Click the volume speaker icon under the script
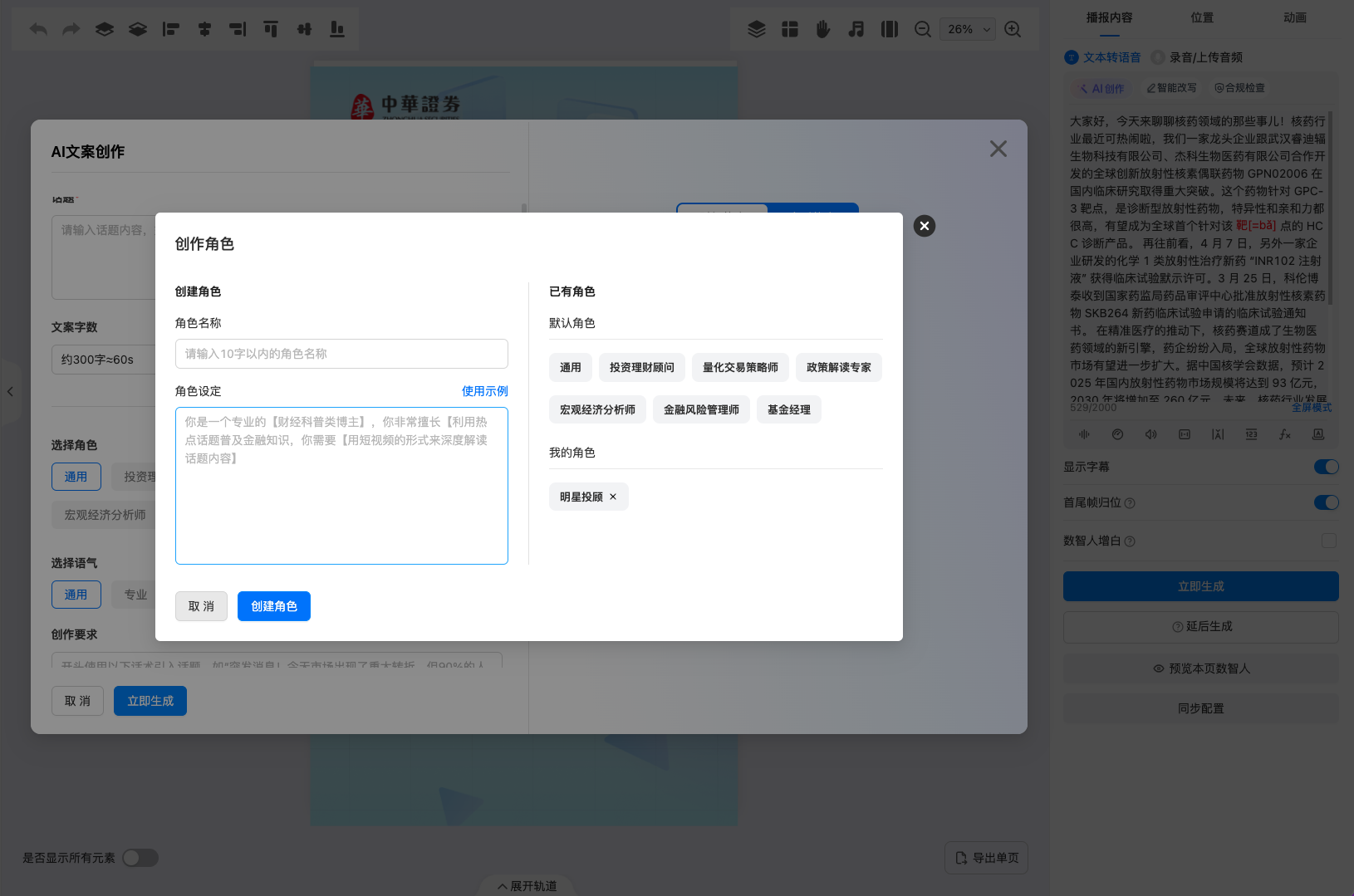Image resolution: width=1354 pixels, height=896 pixels. tap(1150, 434)
